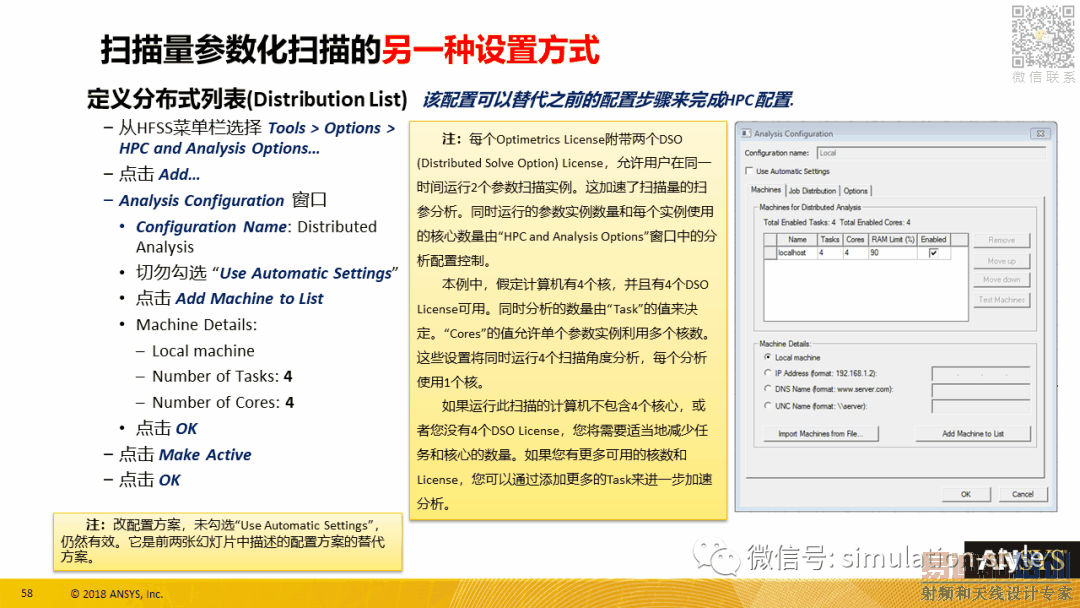Switch to the Machines tab
The image size is (1080, 608).
click(765, 190)
